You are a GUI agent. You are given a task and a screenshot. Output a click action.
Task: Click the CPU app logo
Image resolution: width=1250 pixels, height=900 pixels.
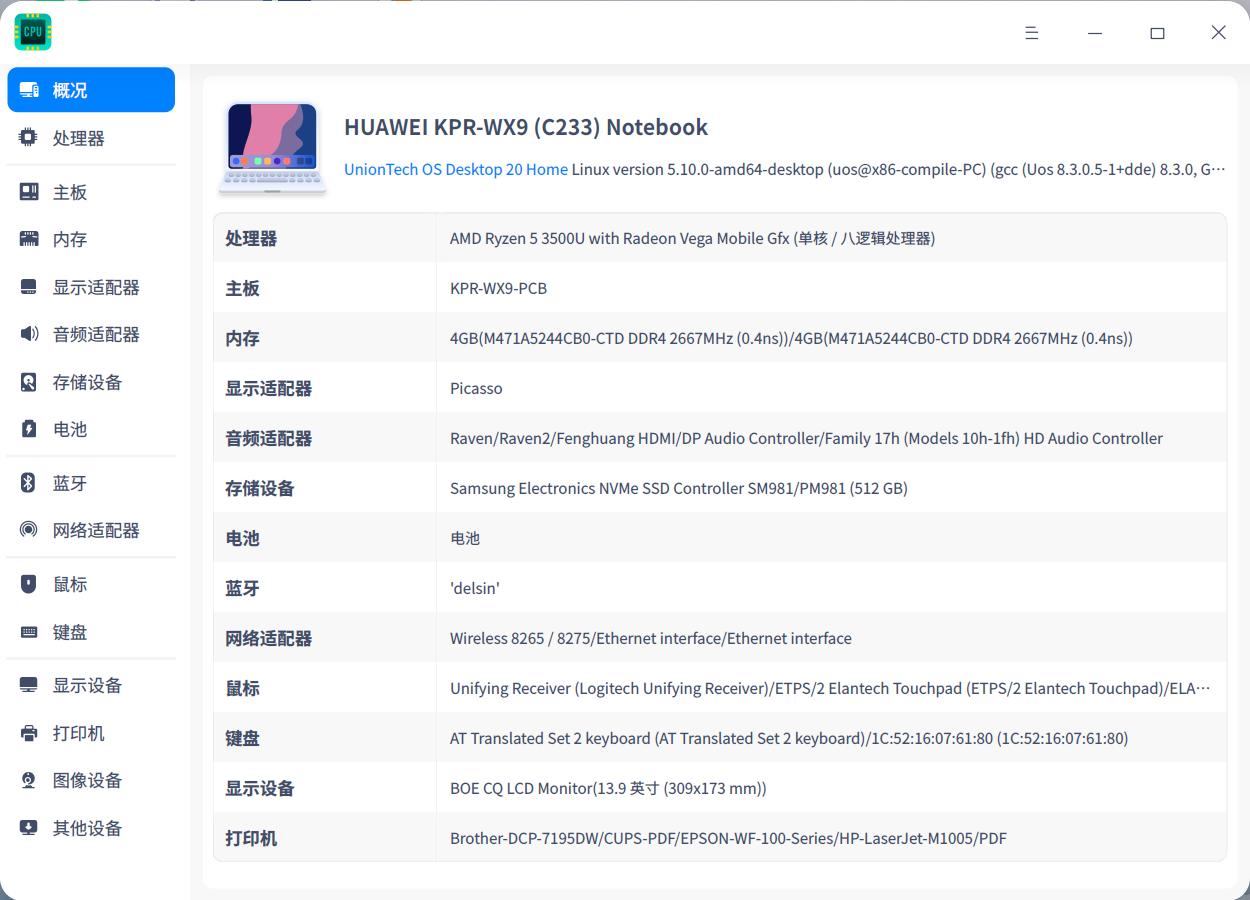coord(32,31)
